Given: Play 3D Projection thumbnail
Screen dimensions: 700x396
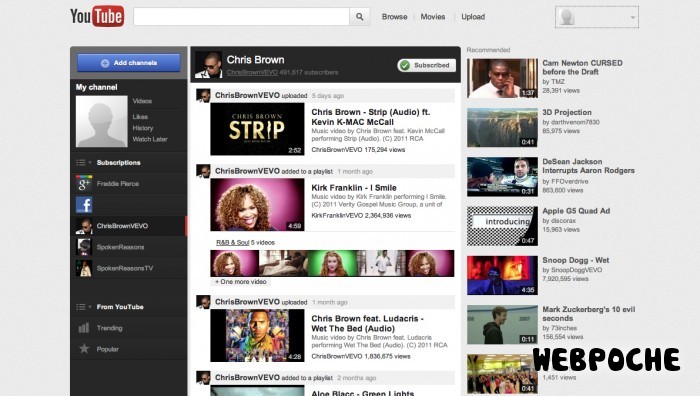Looking at the screenshot, I should pyautogui.click(x=502, y=127).
